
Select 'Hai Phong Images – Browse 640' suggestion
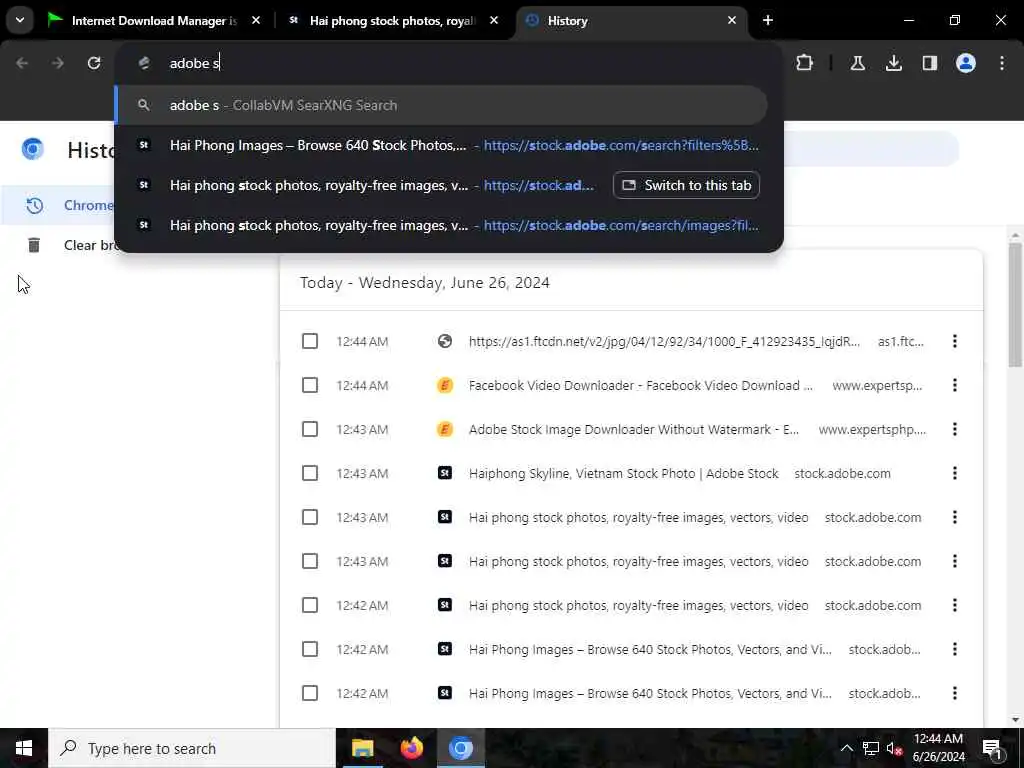point(441,145)
